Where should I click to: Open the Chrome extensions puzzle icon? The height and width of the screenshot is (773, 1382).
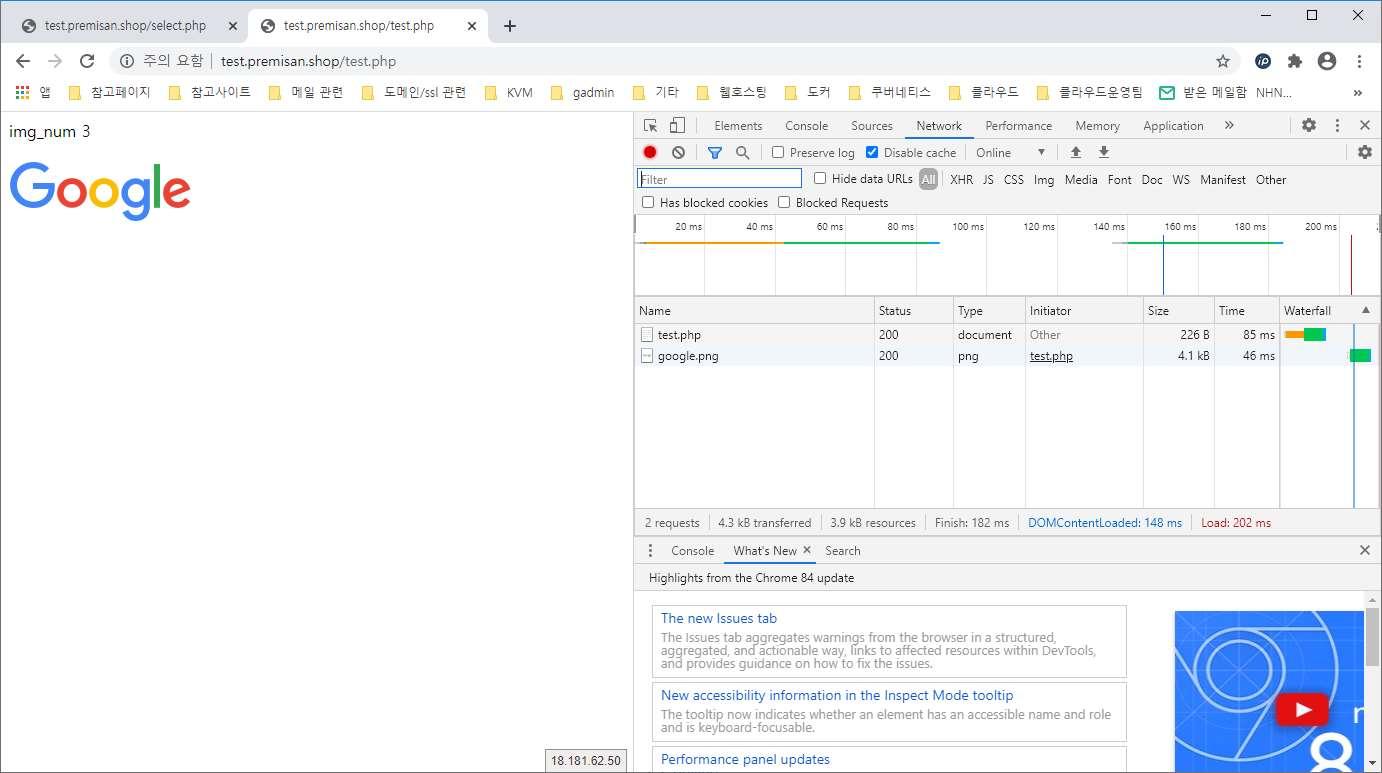[1295, 61]
